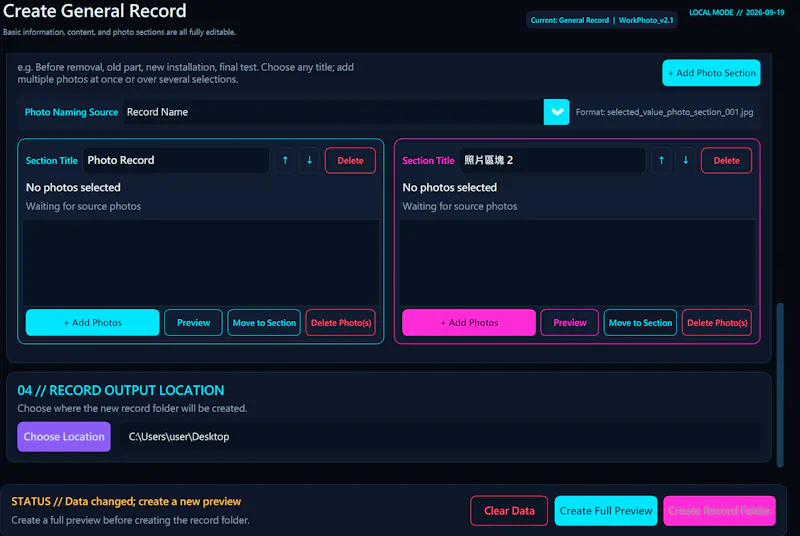Screen dimensions: 800x536
Task: Click the Clear Data button
Action: tap(509, 511)
